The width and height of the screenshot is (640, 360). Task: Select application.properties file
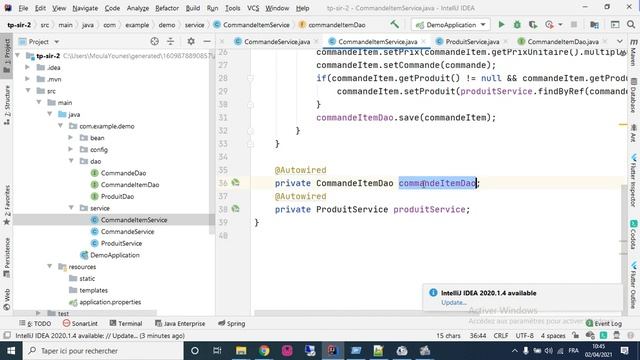(x=110, y=302)
